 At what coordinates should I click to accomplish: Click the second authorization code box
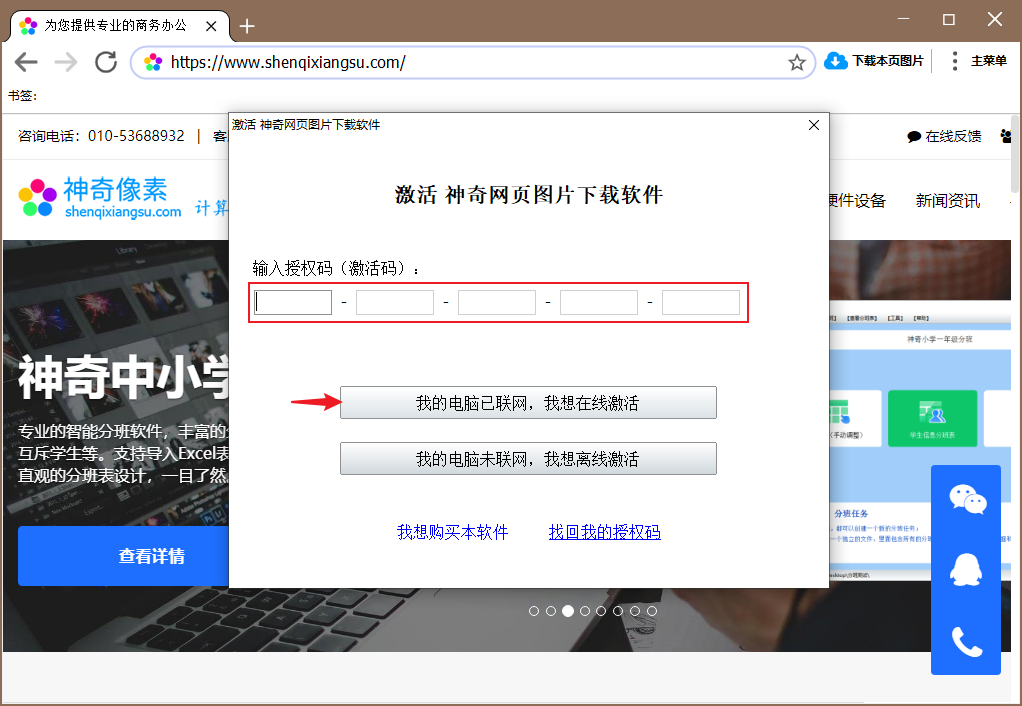[x=395, y=302]
